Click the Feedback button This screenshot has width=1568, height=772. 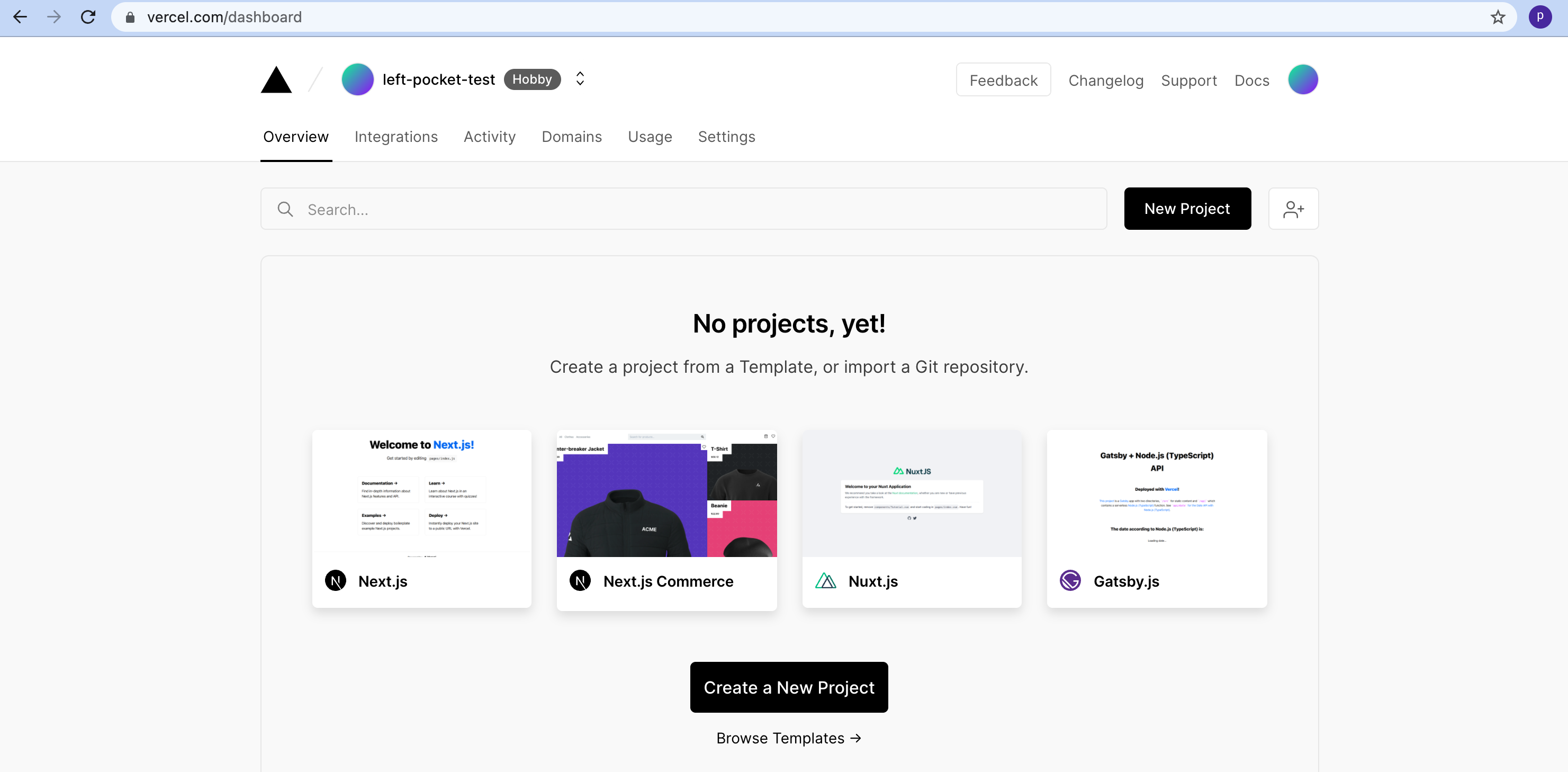click(1003, 79)
